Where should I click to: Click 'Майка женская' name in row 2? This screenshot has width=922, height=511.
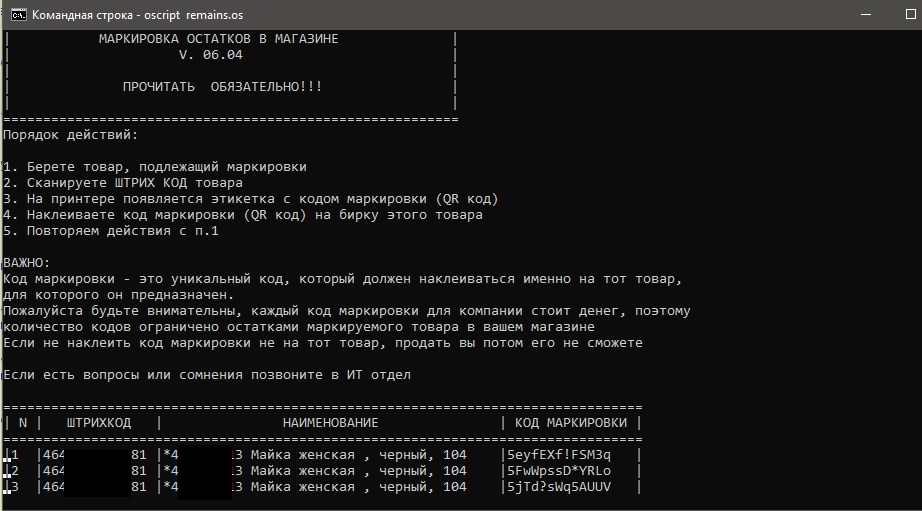coord(303,470)
